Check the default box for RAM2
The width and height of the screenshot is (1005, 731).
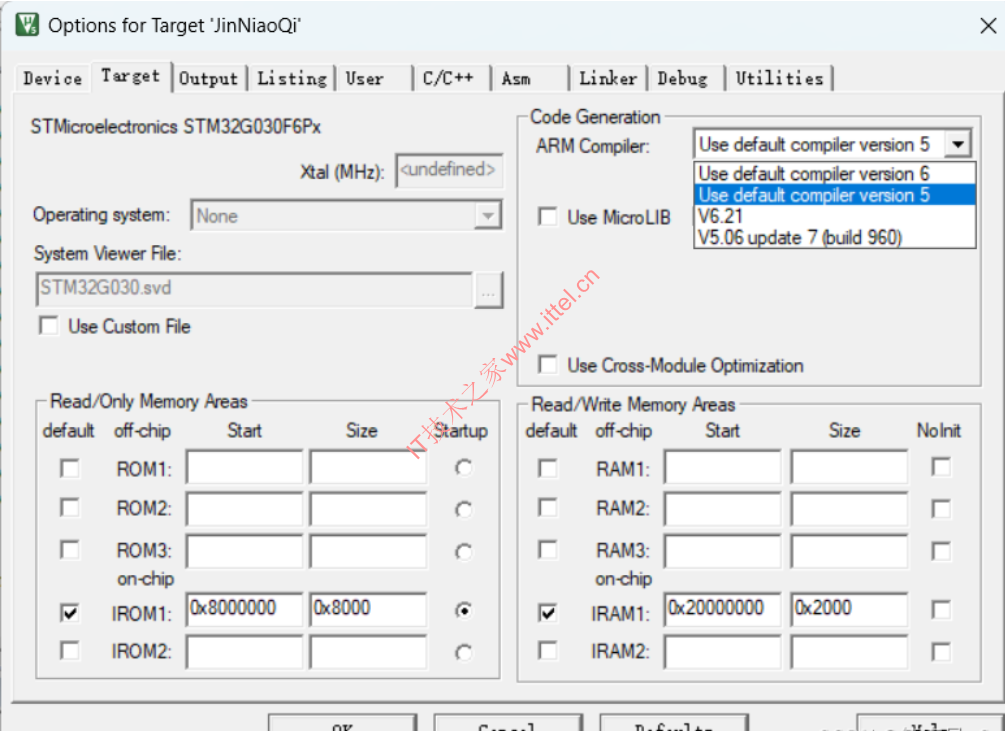pyautogui.click(x=548, y=508)
